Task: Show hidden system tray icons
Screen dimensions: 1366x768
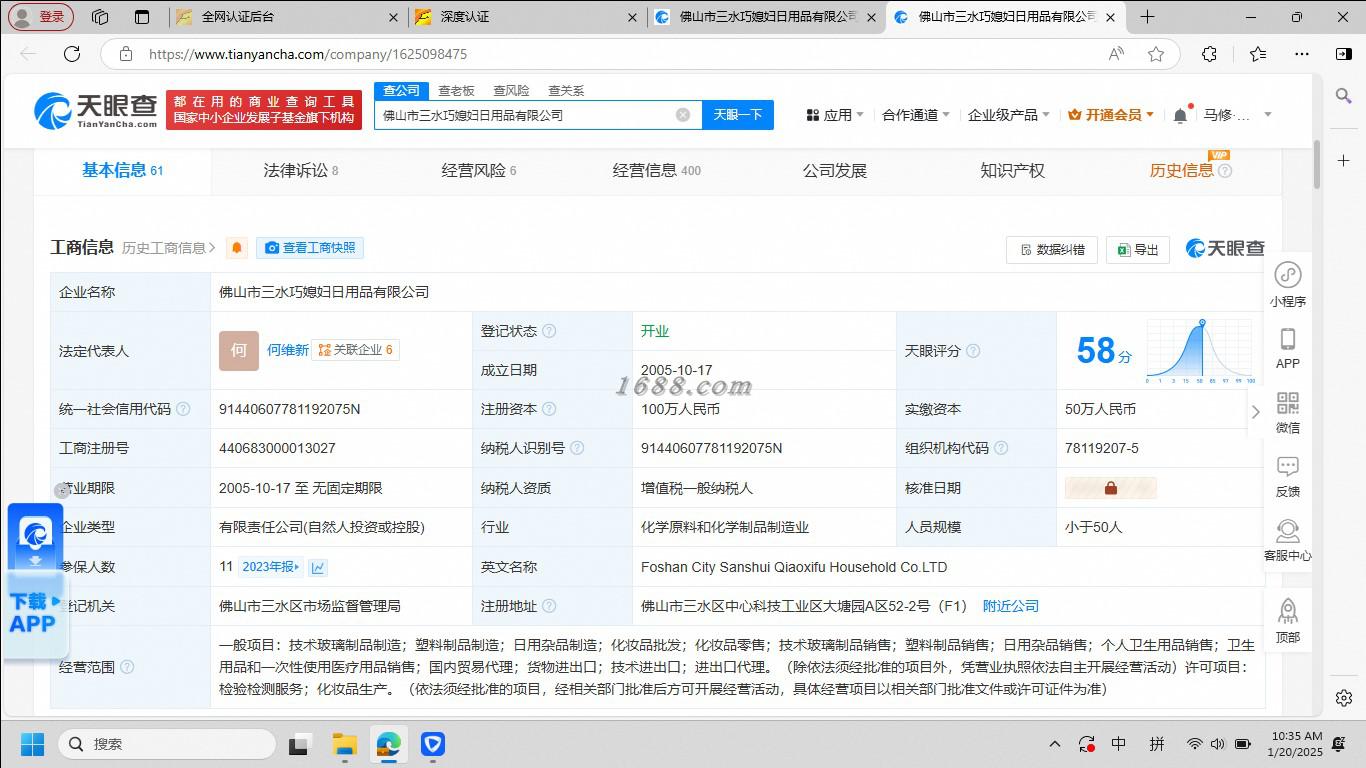Action: click(1054, 744)
